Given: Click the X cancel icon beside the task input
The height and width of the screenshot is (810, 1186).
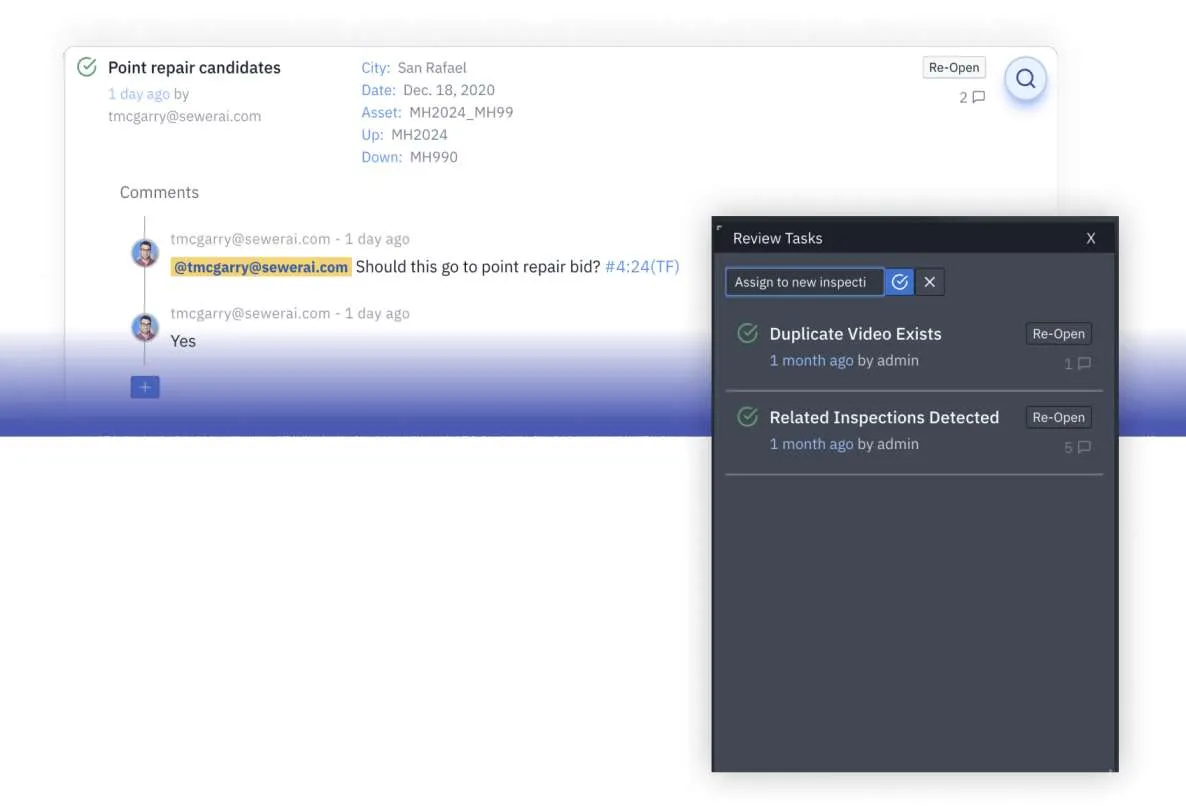Looking at the screenshot, I should [x=929, y=281].
